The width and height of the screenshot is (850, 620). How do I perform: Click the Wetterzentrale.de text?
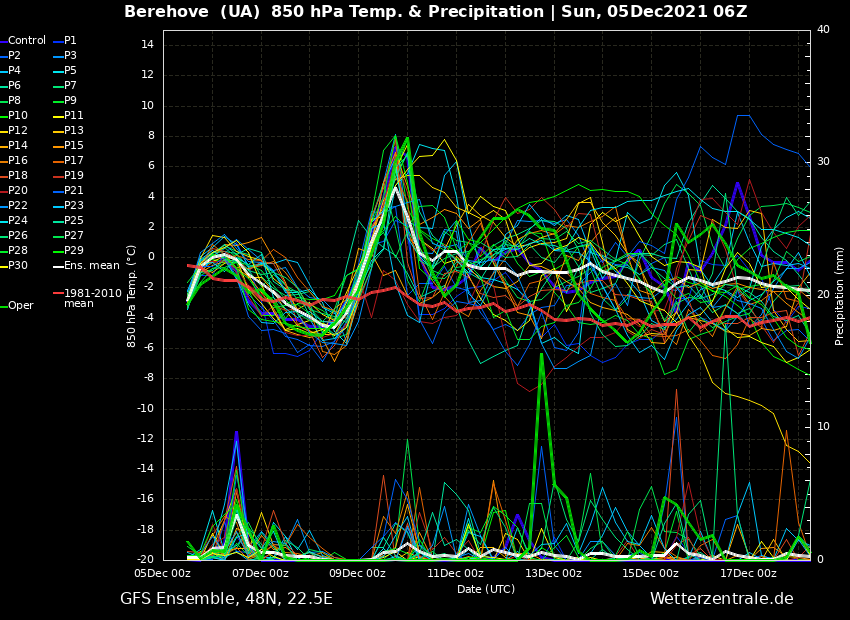tap(721, 599)
